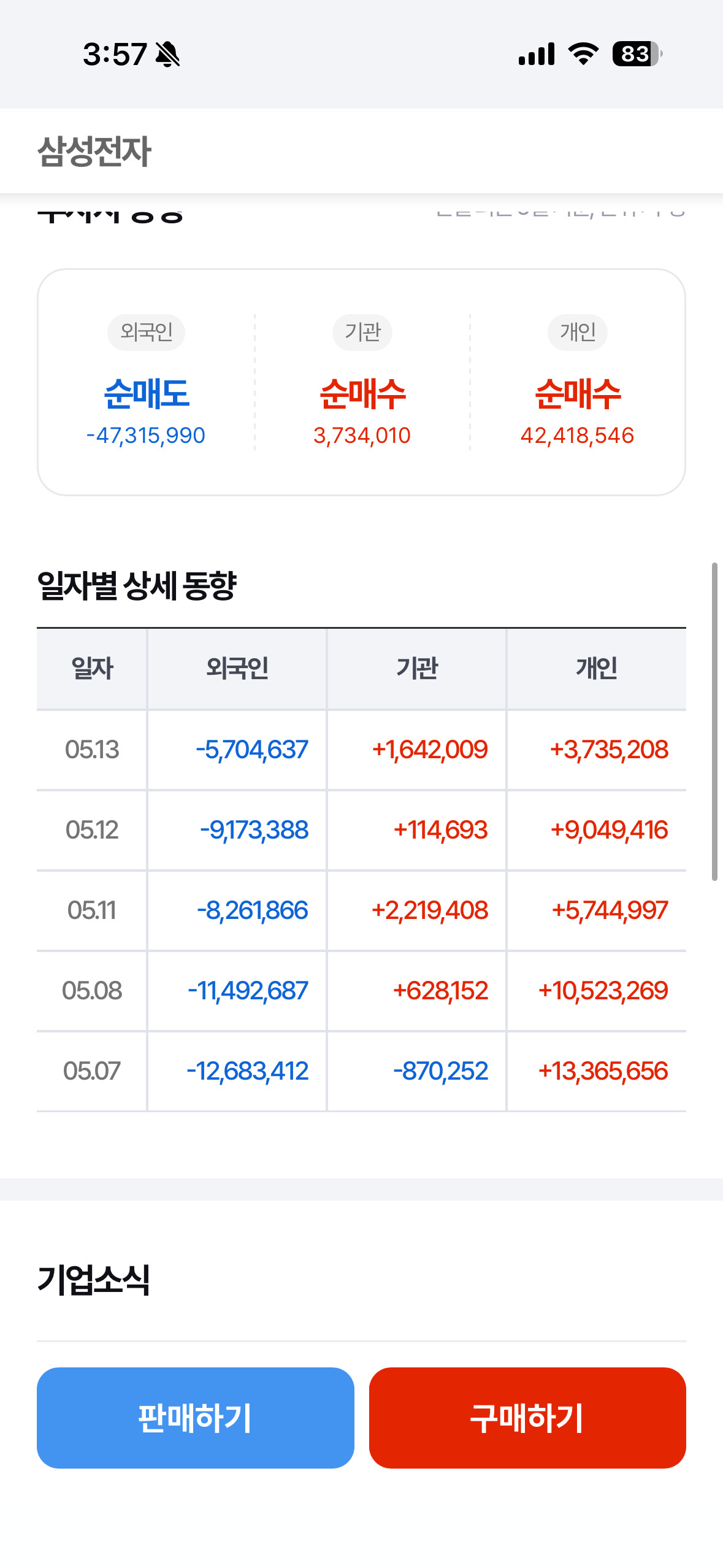Tap the 기관 table column header

pos(417,668)
